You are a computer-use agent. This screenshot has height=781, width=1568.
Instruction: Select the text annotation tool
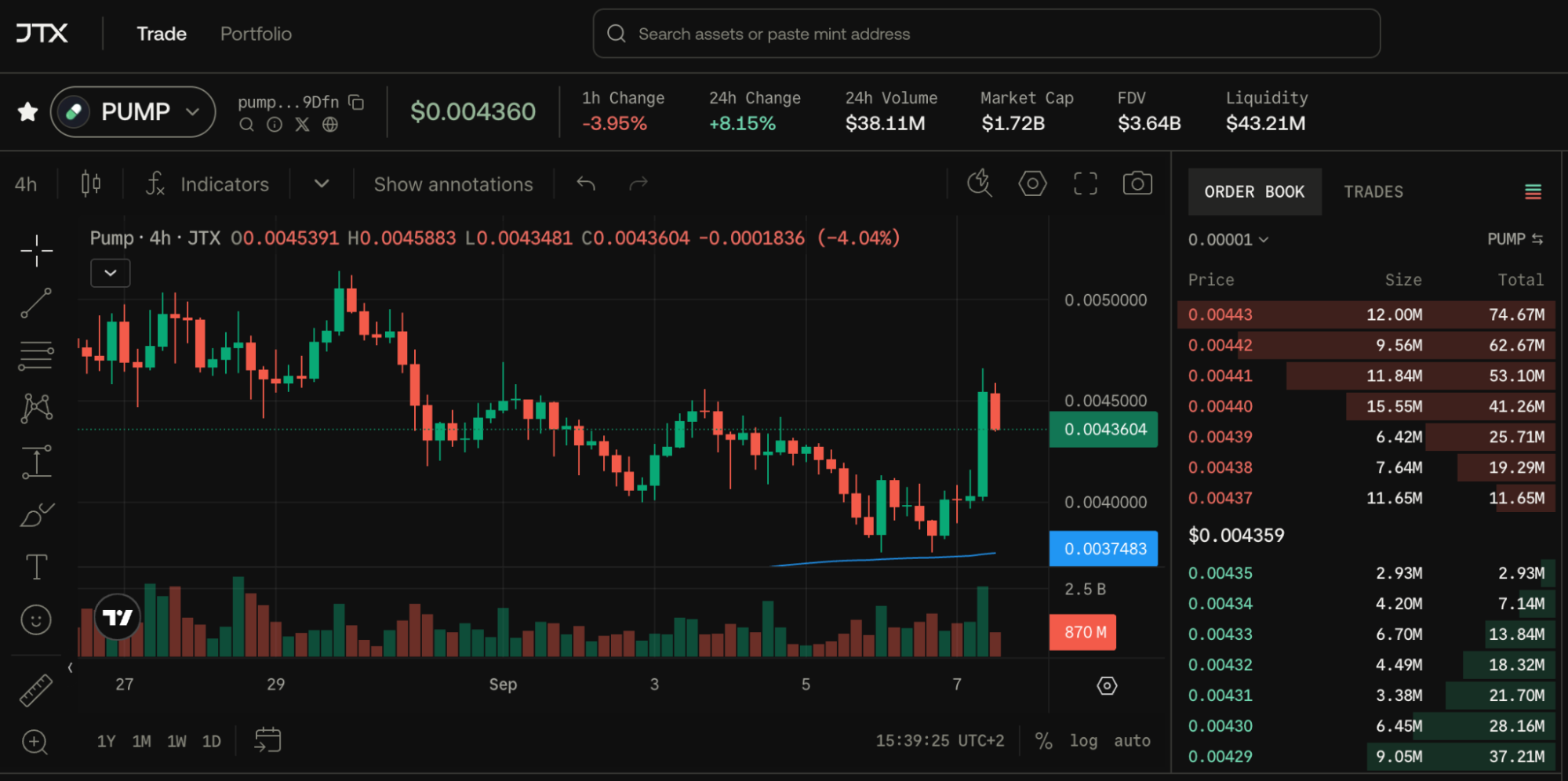pyautogui.click(x=36, y=566)
